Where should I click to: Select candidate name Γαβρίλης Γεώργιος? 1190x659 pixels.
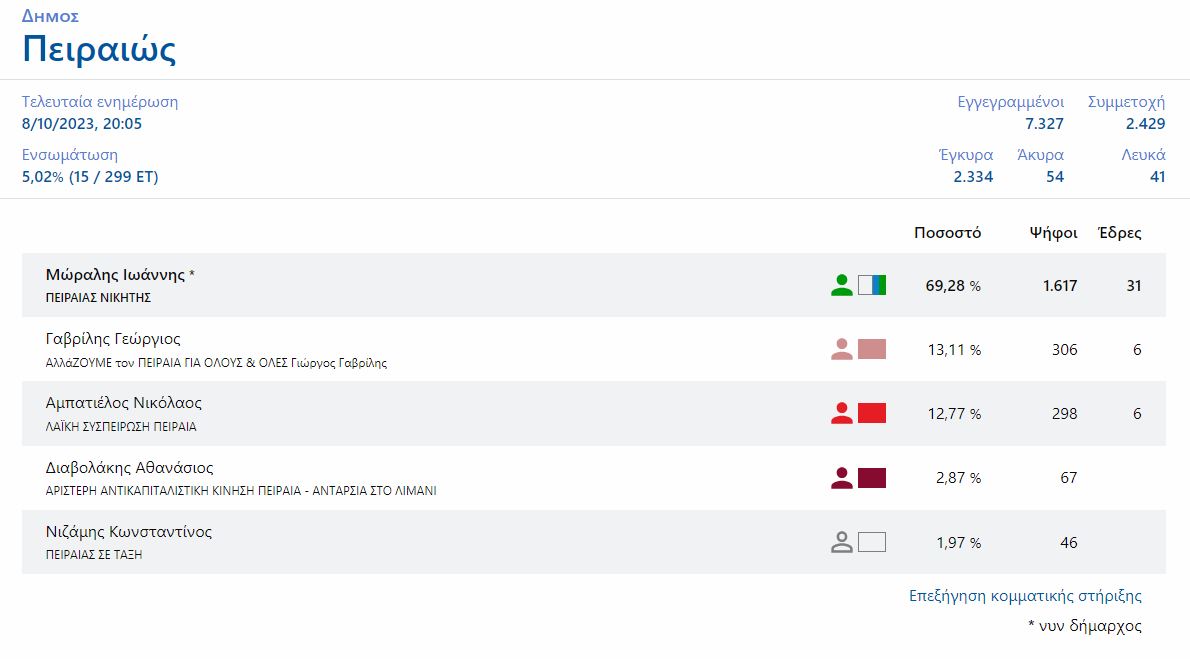point(113,339)
